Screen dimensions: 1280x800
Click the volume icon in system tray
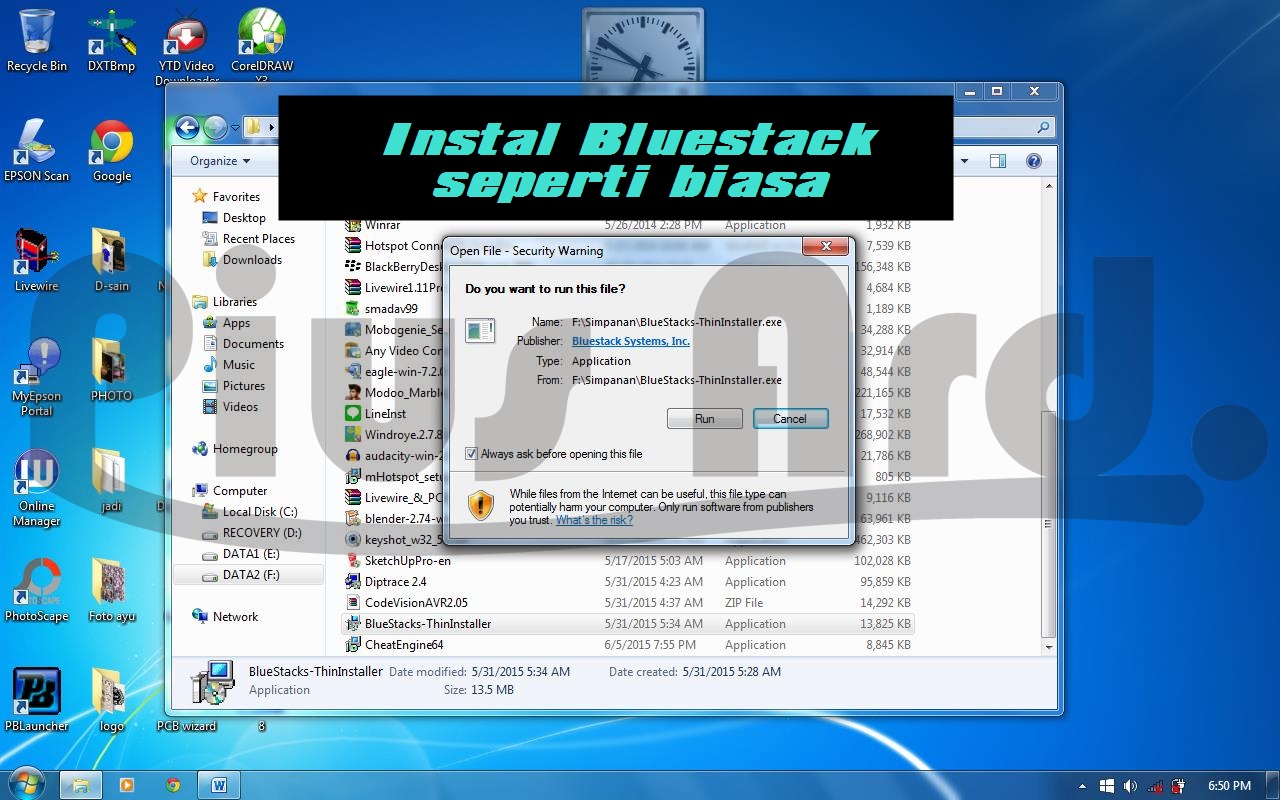pos(1130,786)
